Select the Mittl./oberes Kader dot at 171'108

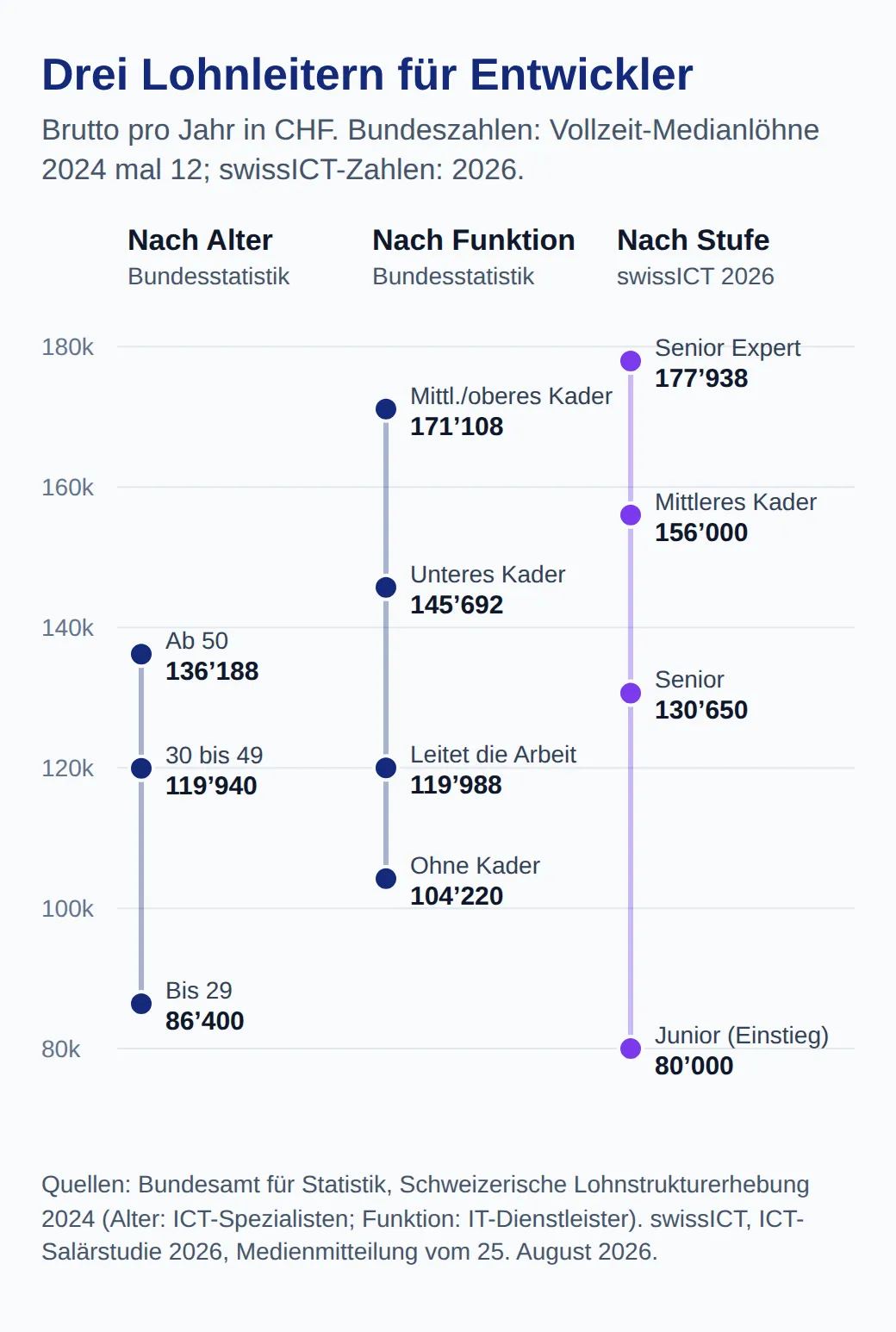tap(386, 409)
